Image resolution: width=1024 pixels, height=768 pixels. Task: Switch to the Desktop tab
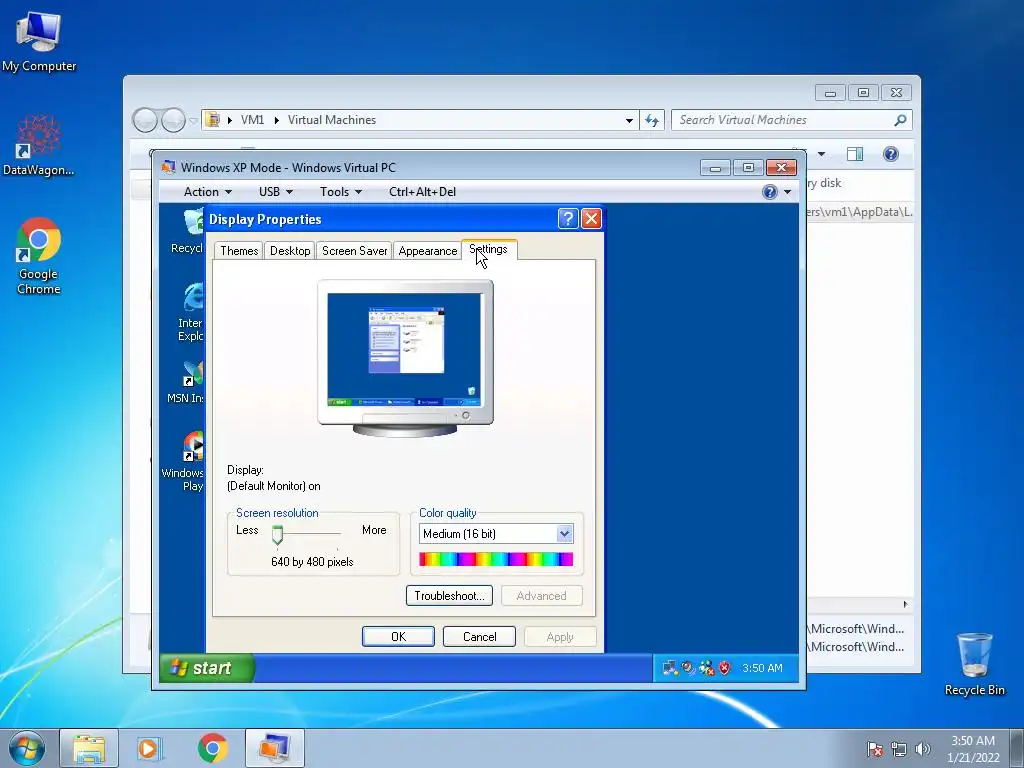[290, 251]
